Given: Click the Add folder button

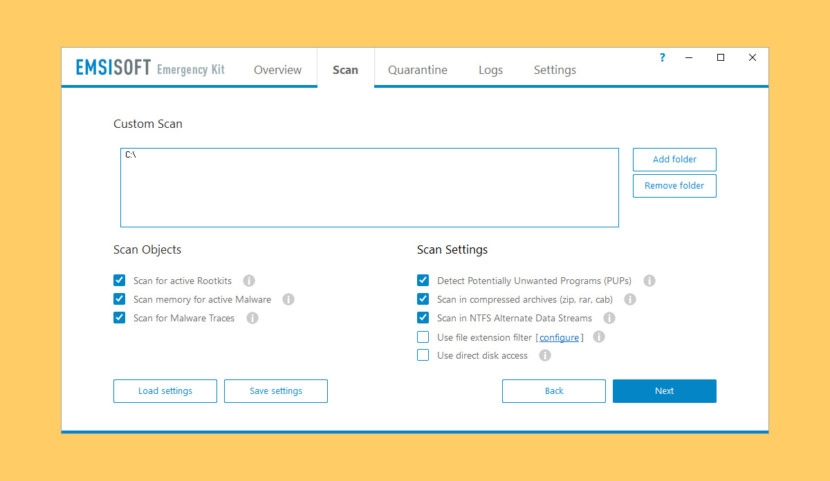Looking at the screenshot, I should click(674, 160).
